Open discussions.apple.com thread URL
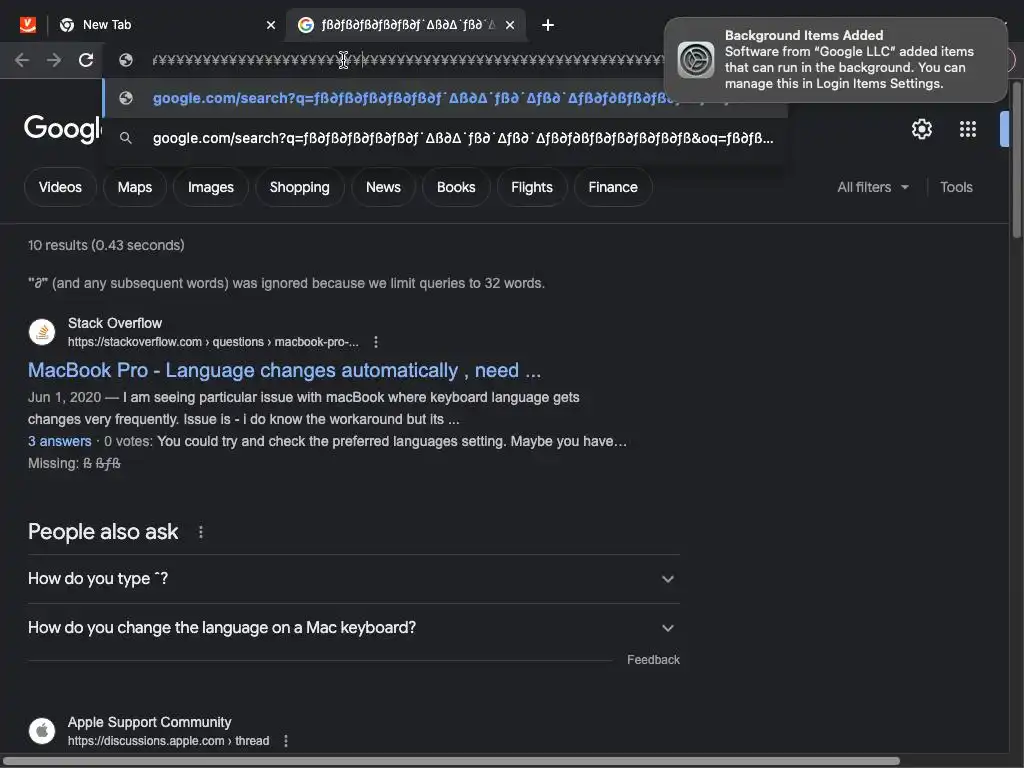The width and height of the screenshot is (1024, 768). point(168,741)
